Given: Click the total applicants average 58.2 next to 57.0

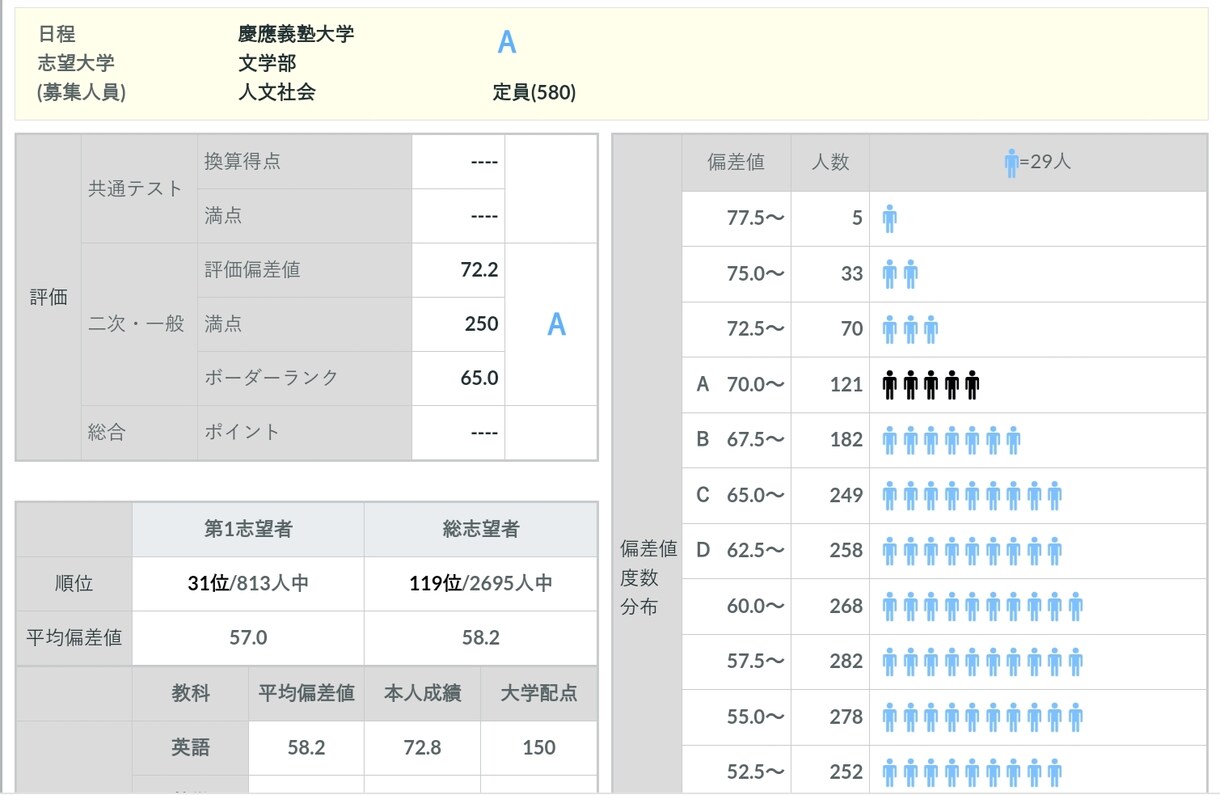Looking at the screenshot, I should point(481,638).
